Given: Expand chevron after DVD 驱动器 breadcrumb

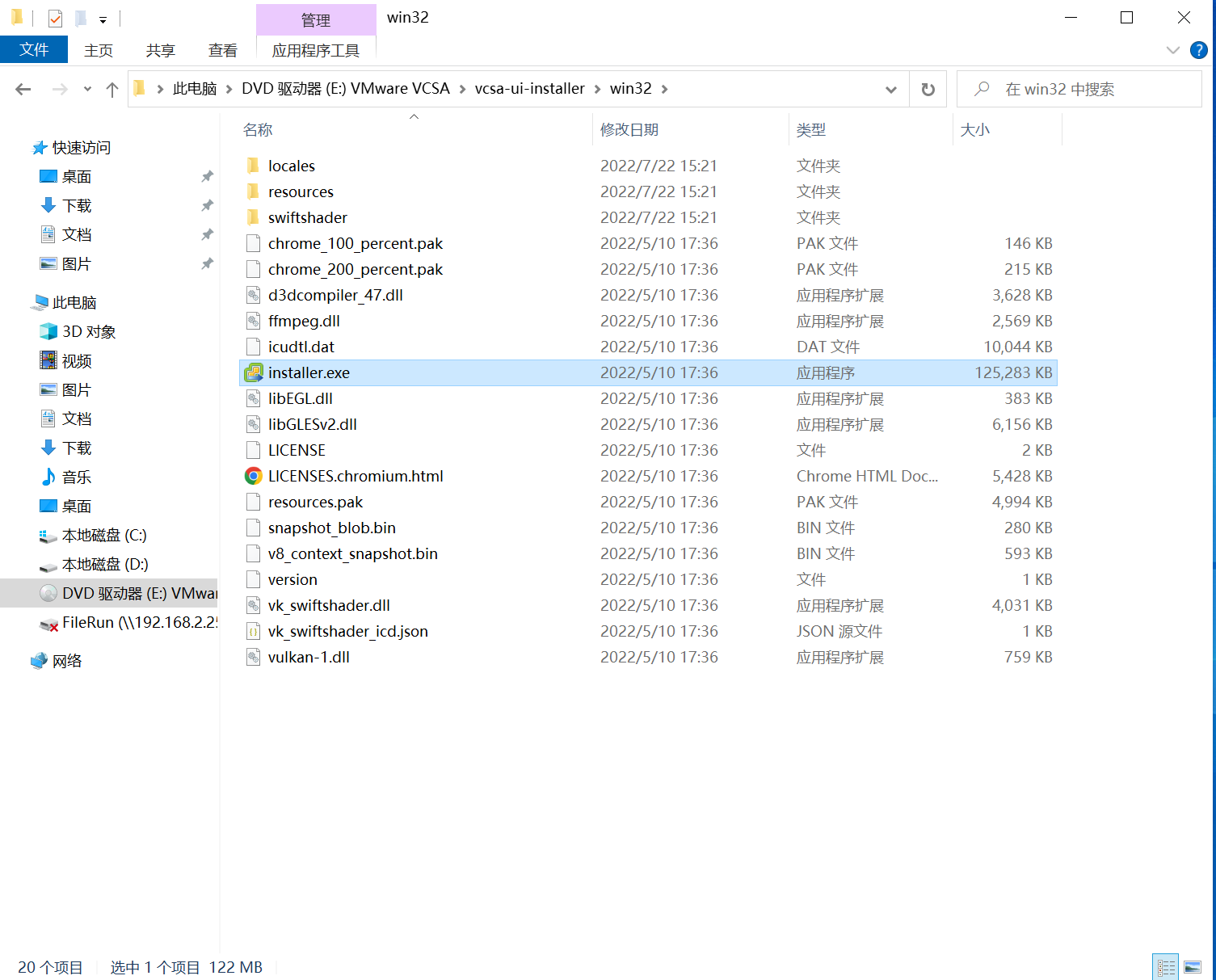Looking at the screenshot, I should click(463, 89).
